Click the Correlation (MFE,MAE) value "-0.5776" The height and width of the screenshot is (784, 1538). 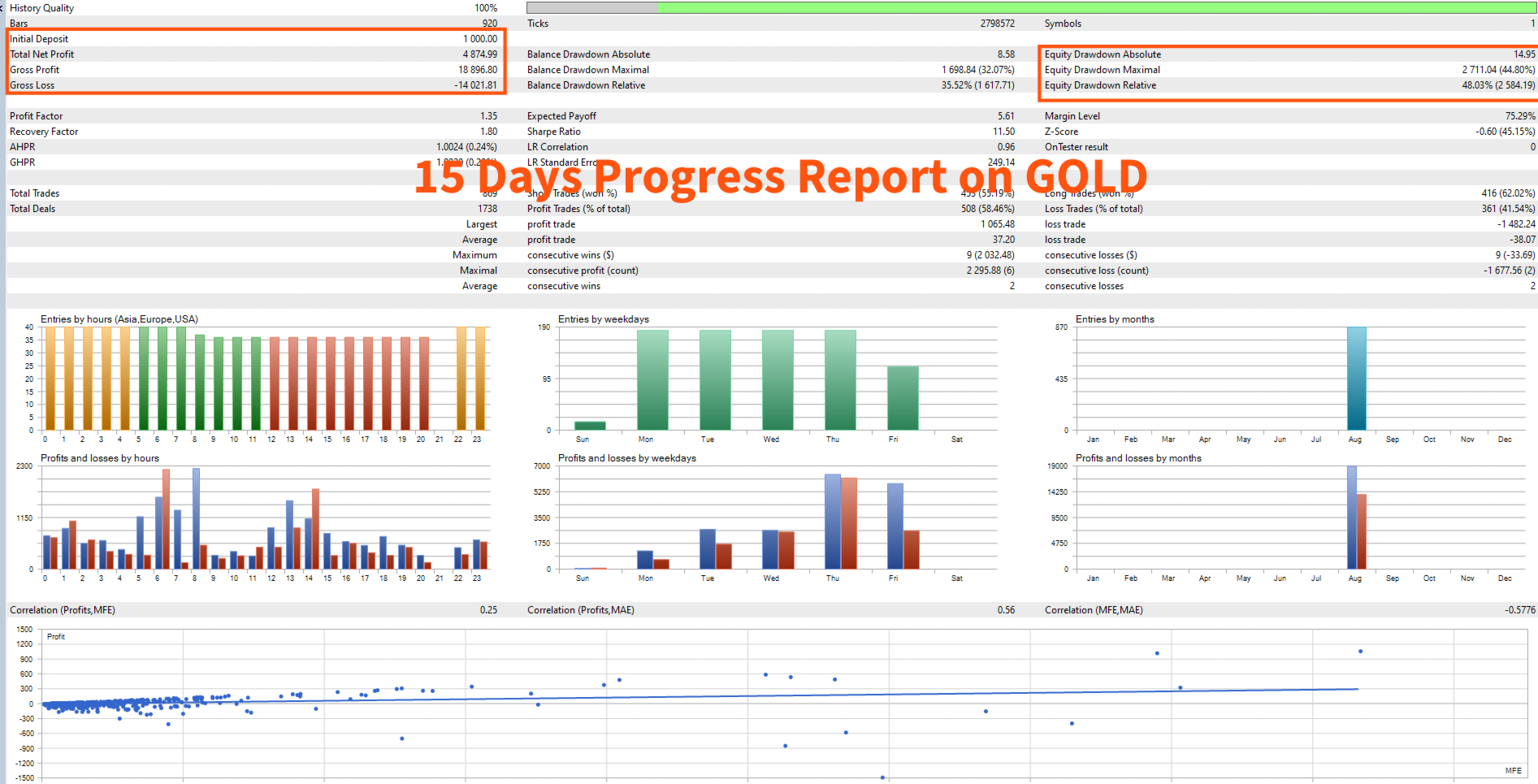click(1520, 610)
